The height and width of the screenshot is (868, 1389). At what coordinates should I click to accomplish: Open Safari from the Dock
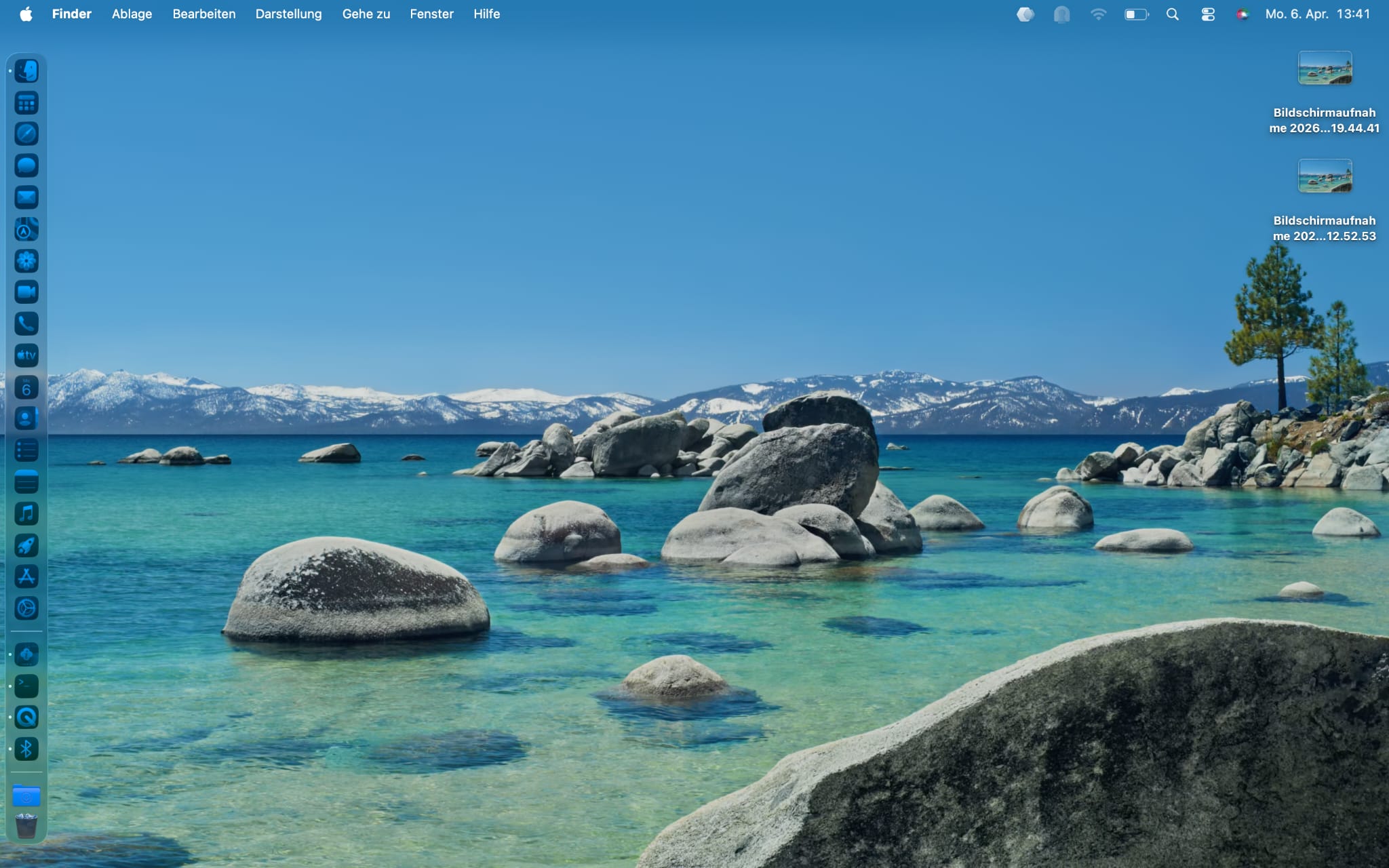tap(26, 134)
